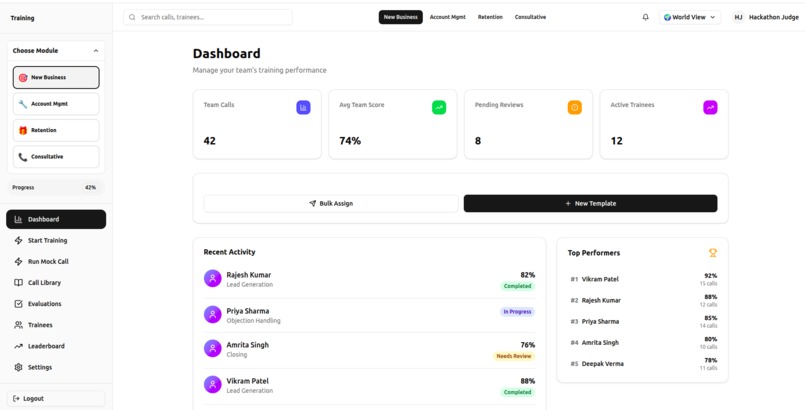Click the magnifier icon in search bar
The image size is (806, 410).
[132, 17]
